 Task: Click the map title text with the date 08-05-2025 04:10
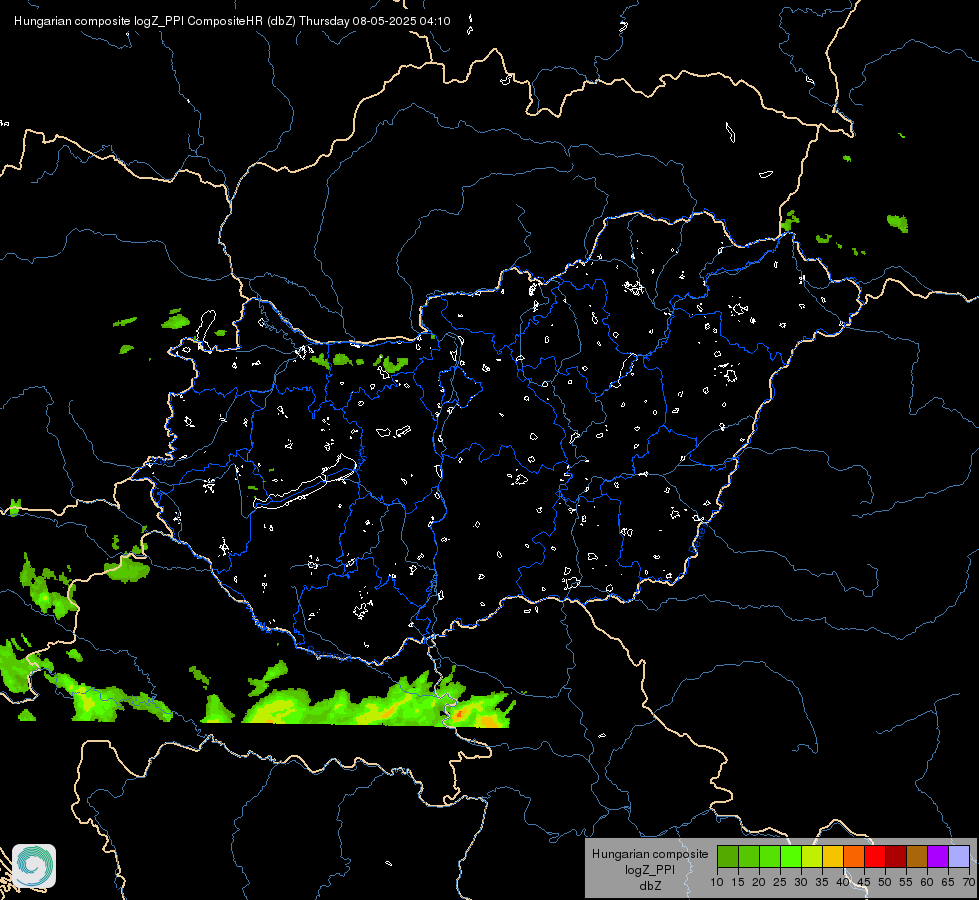click(232, 21)
